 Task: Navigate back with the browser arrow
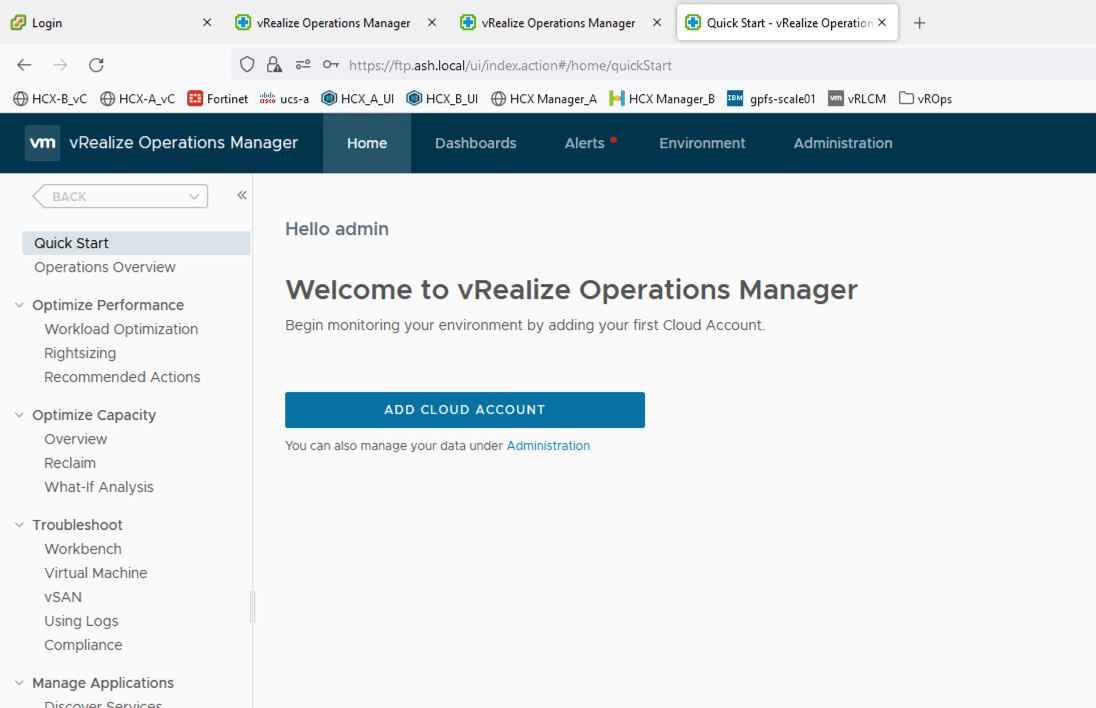pos(23,64)
